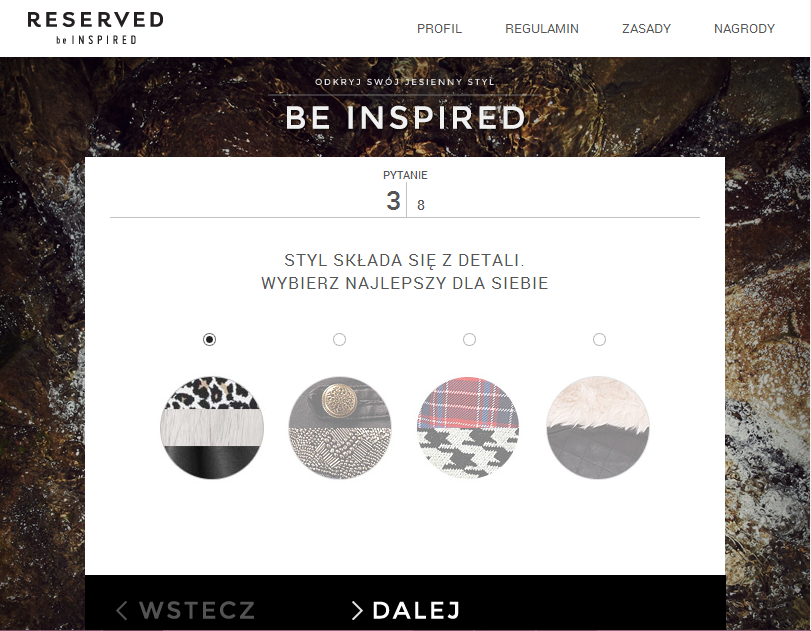Select the fur and quilted leather circle

[x=597, y=427]
